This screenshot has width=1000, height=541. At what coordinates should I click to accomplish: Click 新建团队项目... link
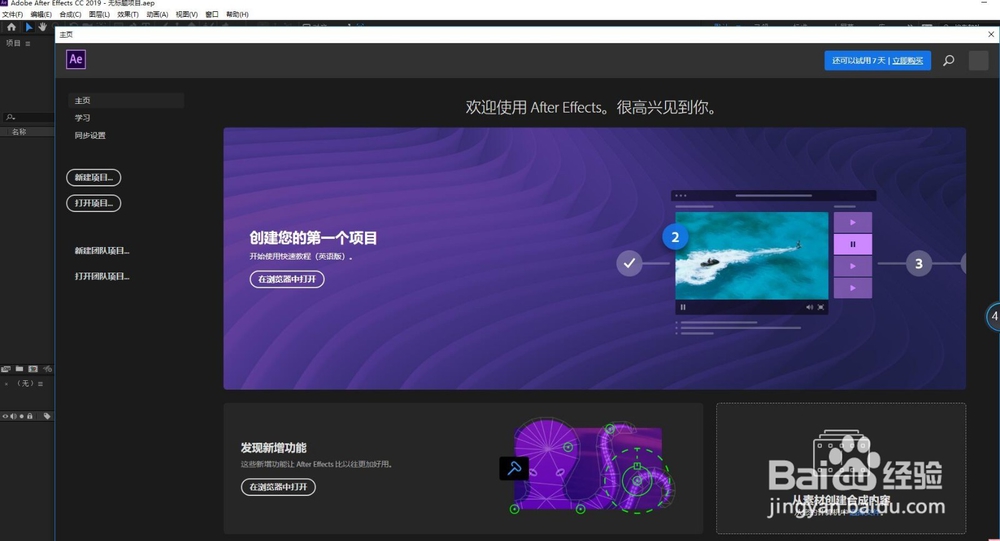pyautogui.click(x=102, y=251)
